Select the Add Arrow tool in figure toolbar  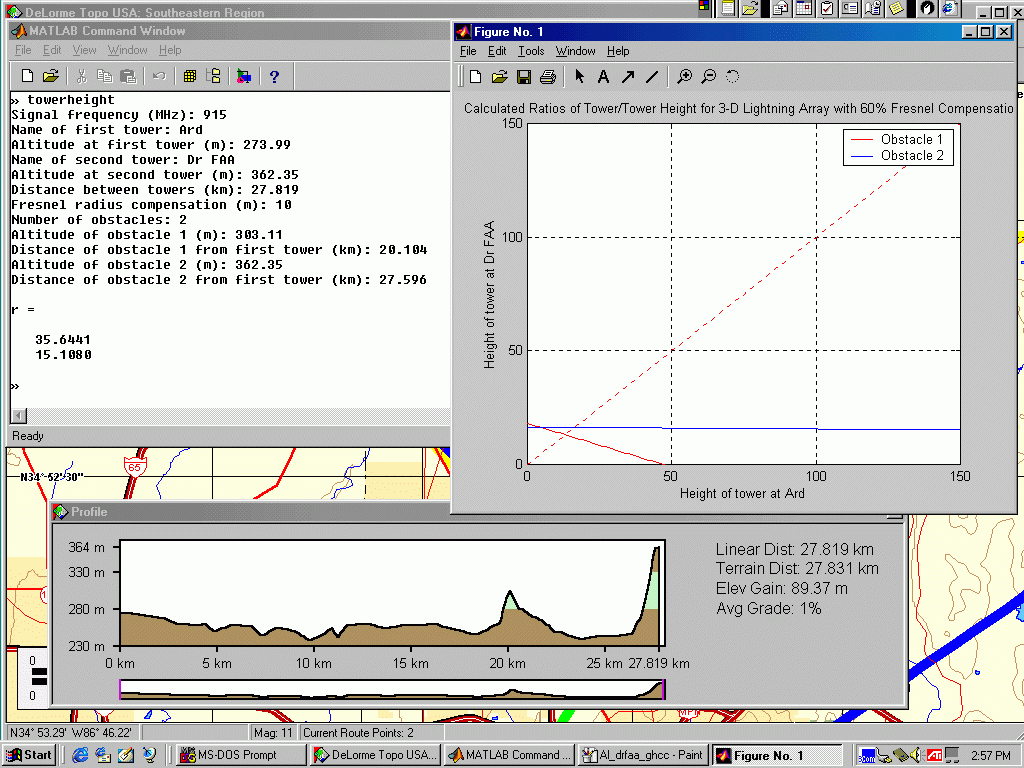click(x=628, y=77)
